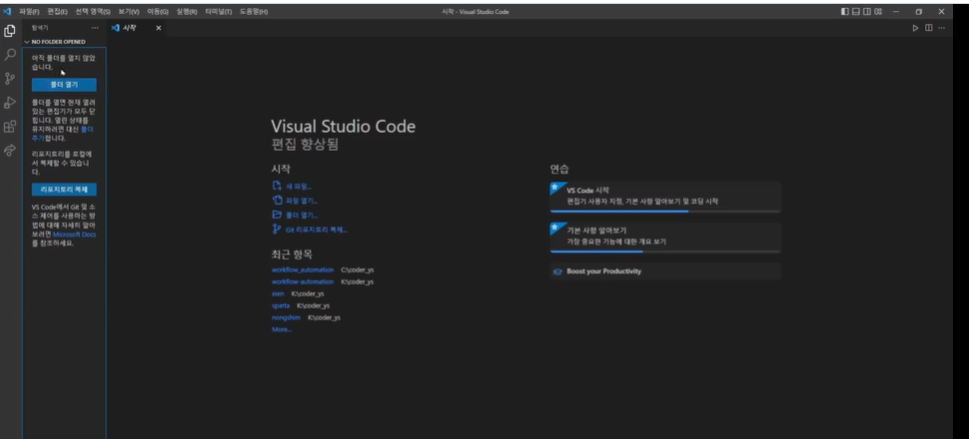Screen dimensions: 969x439
Task: Show more recent items via More...
Action: tap(281, 330)
